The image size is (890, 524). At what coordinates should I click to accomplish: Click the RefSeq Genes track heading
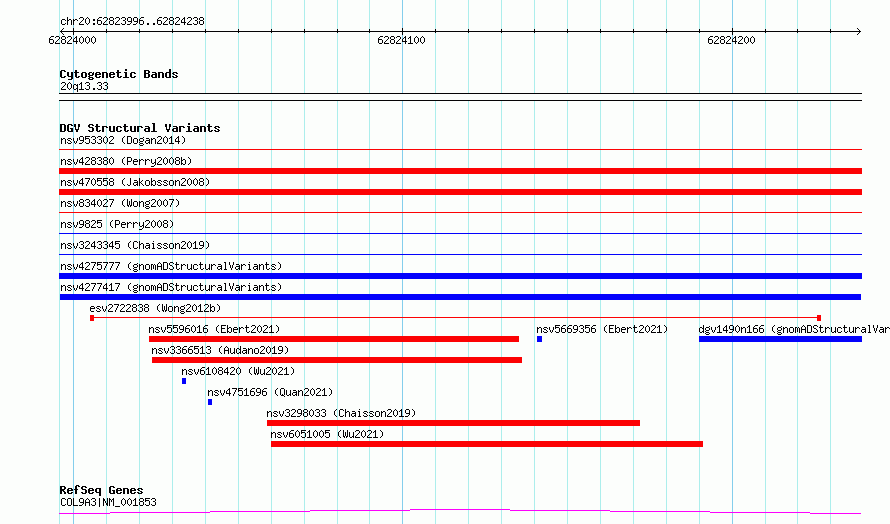(101, 490)
